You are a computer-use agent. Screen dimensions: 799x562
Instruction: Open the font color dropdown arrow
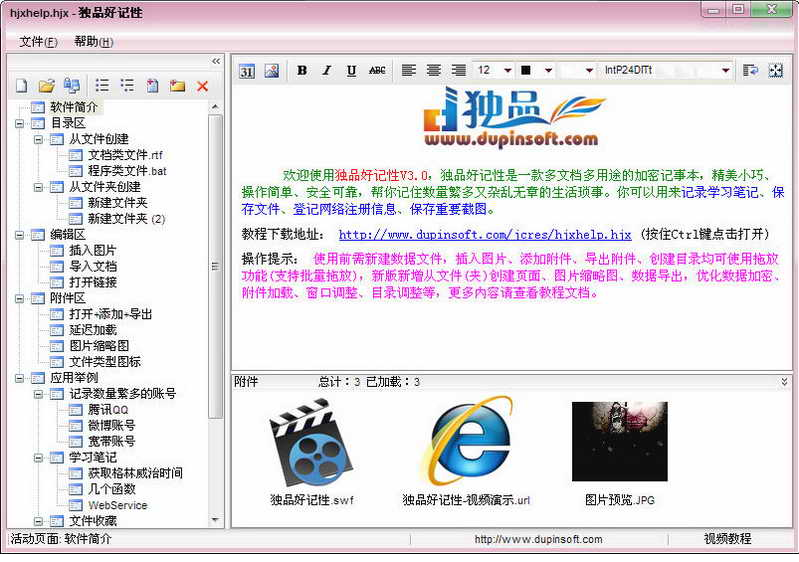[548, 70]
